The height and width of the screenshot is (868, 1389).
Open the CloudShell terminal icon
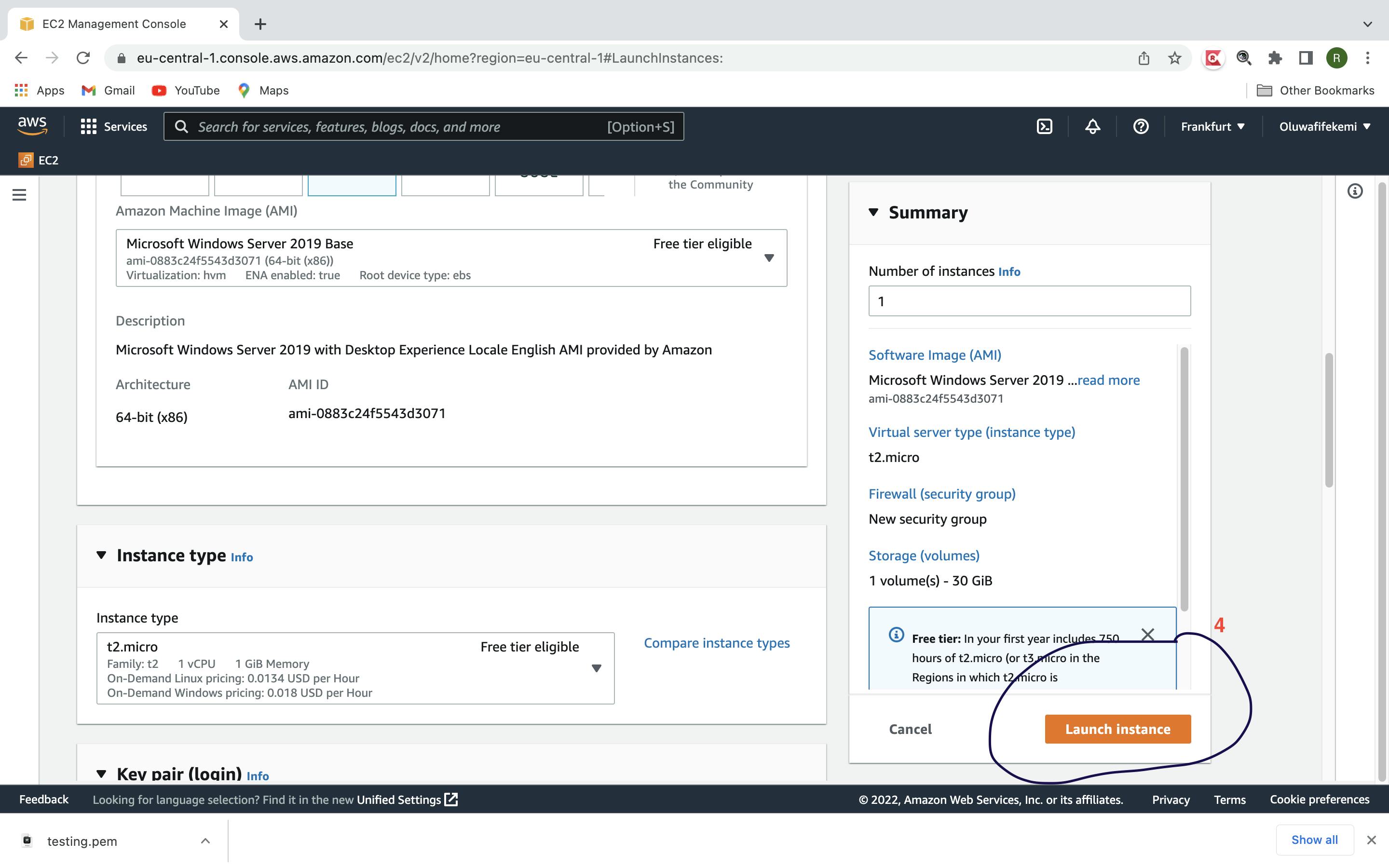[1045, 127]
